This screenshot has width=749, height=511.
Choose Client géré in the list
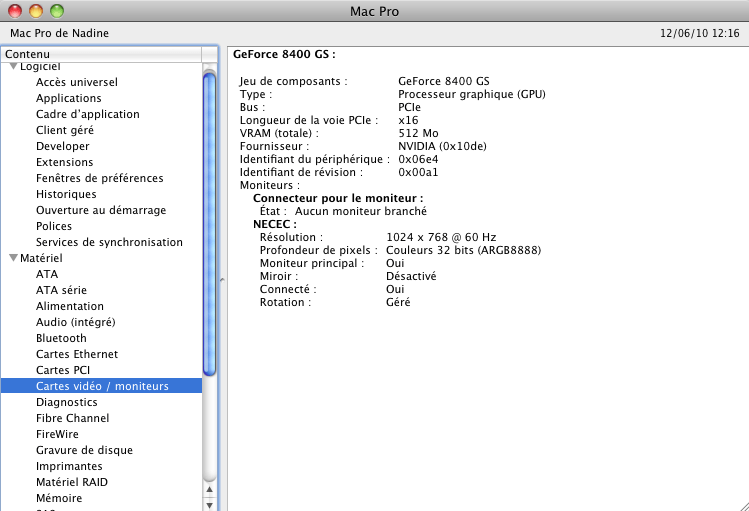pyautogui.click(x=64, y=130)
